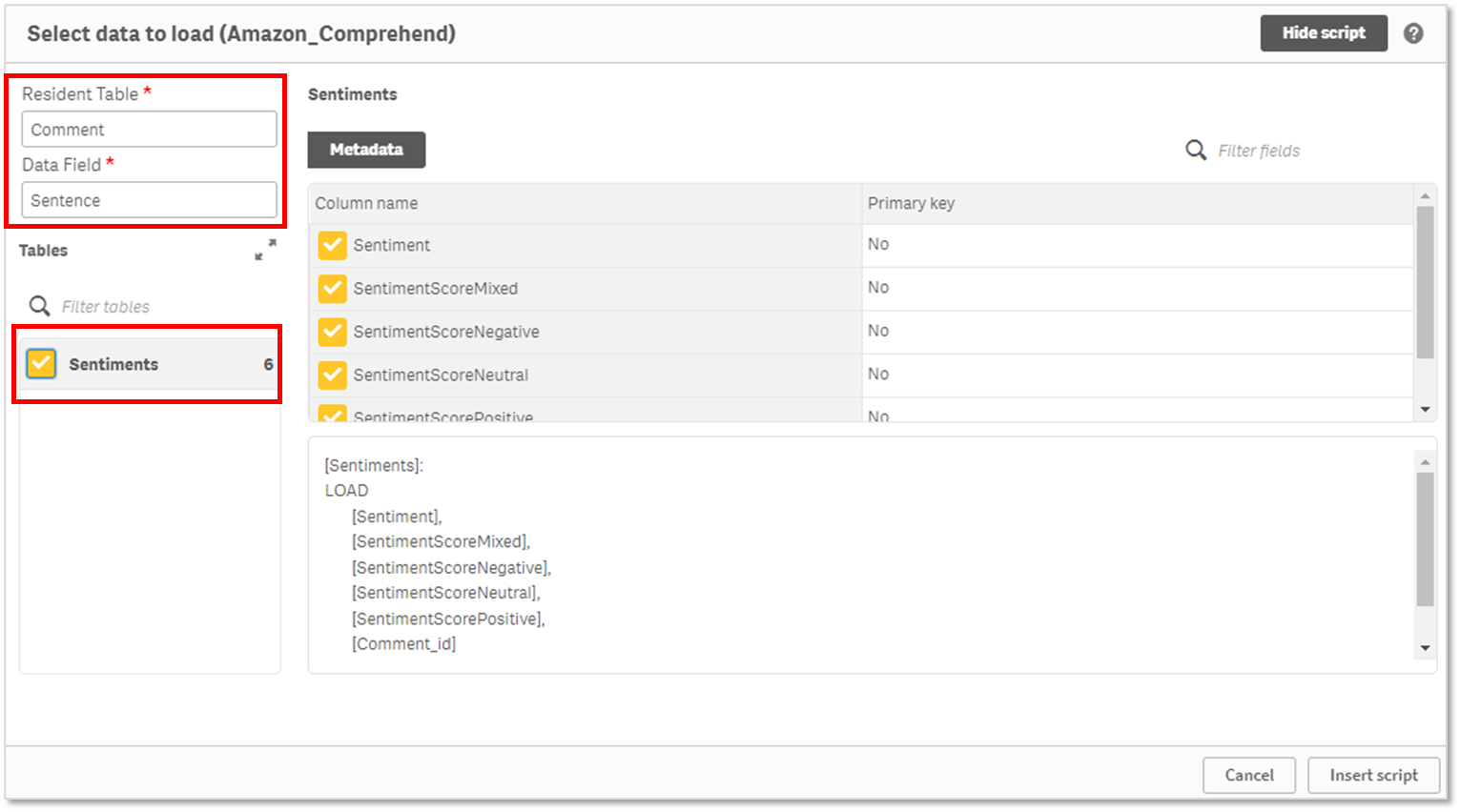Click the Filter tables search icon
Viewport: 1460px width, 812px height.
39,306
